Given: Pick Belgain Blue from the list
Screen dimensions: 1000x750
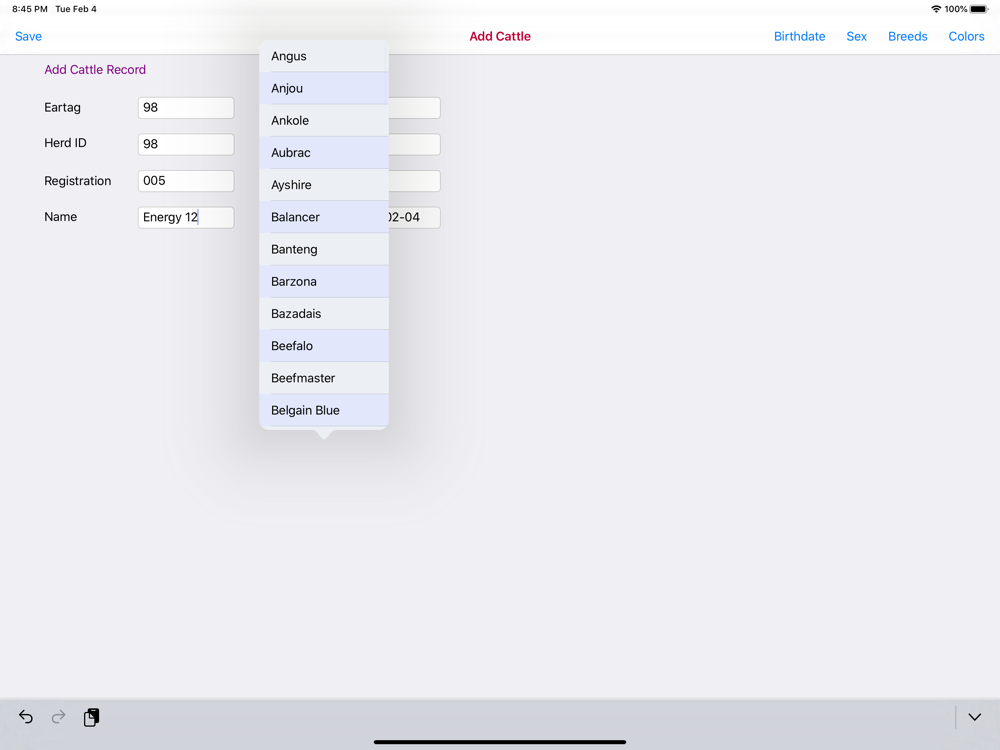Looking at the screenshot, I should [x=324, y=410].
